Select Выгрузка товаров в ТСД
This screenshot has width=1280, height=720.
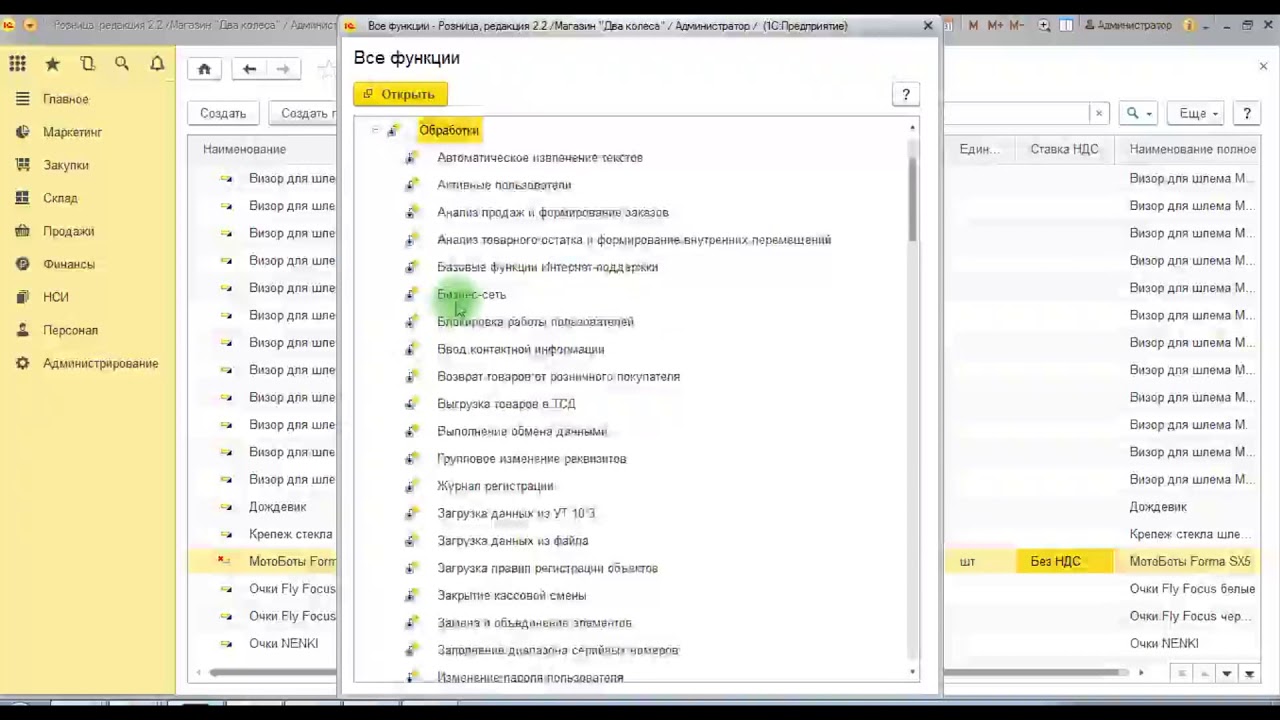tap(506, 404)
